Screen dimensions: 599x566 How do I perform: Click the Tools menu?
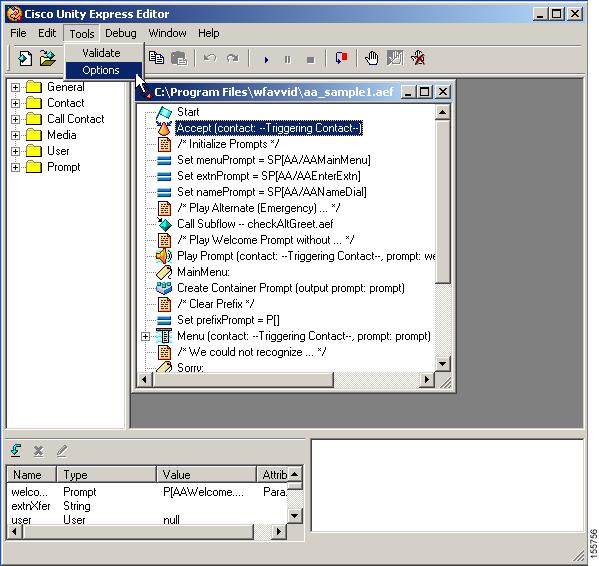[x=82, y=34]
